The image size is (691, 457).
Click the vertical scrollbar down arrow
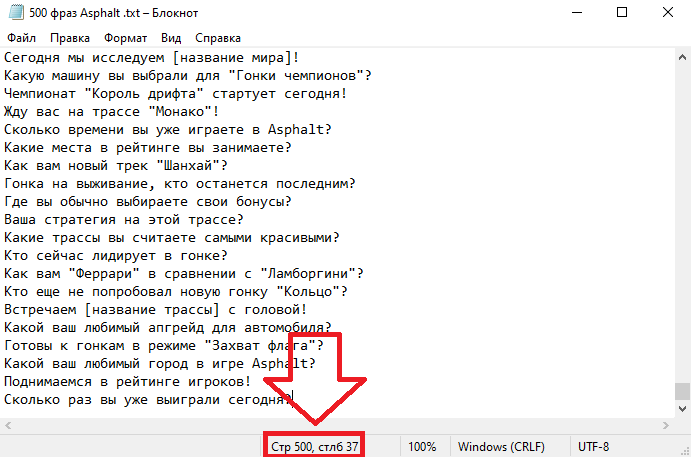(x=682, y=409)
